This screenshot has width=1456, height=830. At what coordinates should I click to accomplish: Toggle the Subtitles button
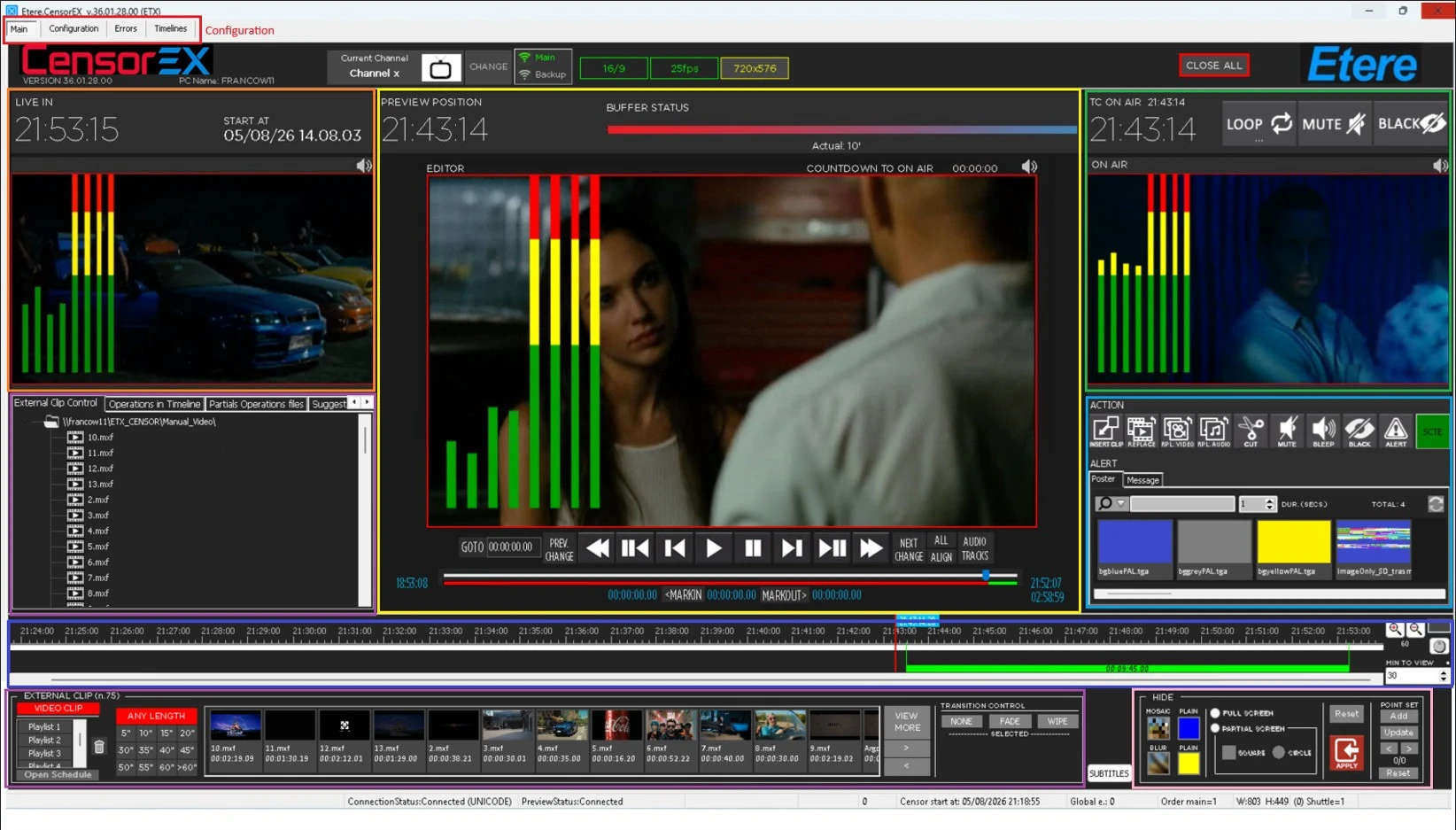point(1109,773)
